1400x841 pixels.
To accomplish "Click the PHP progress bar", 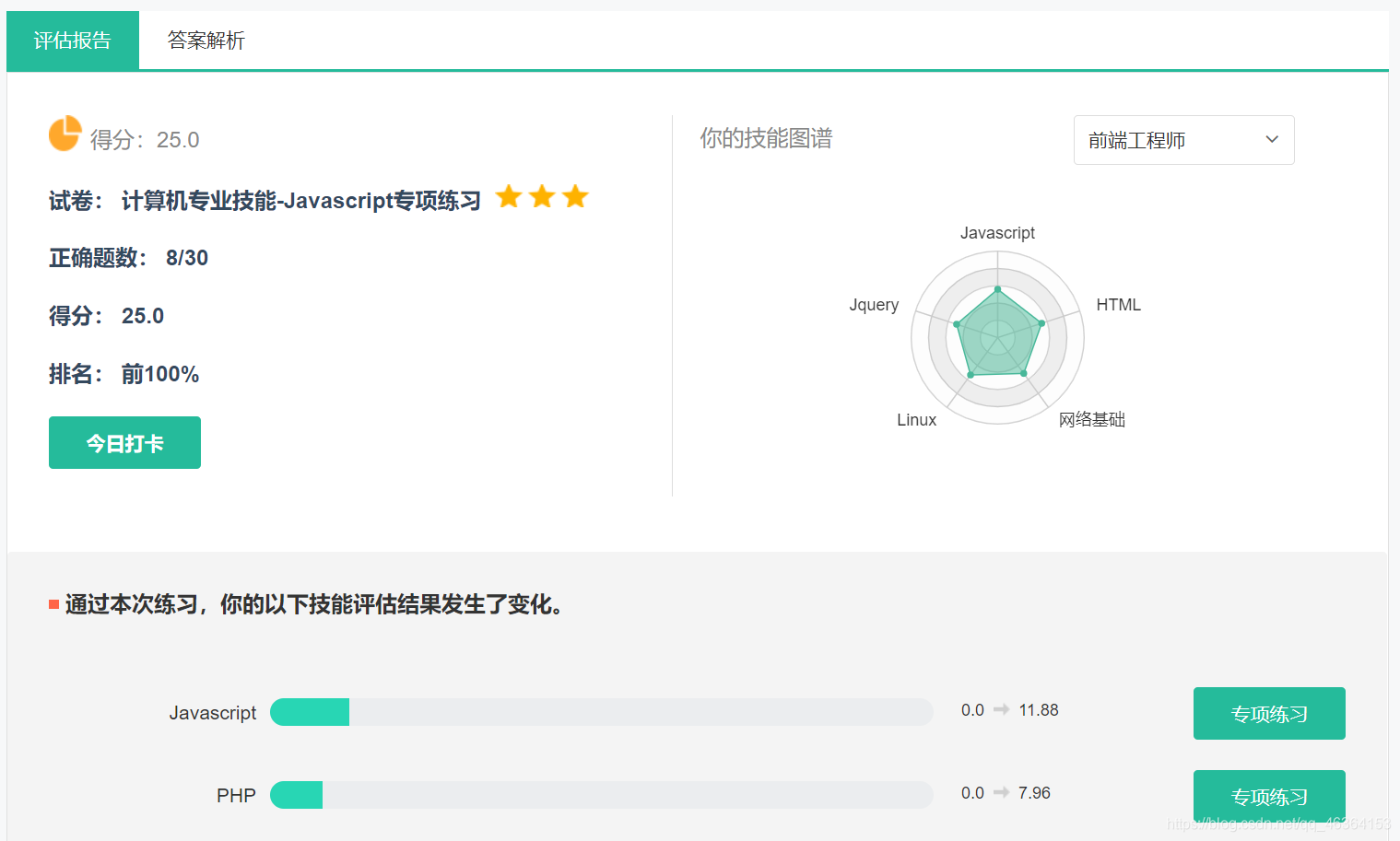I will 602,795.
